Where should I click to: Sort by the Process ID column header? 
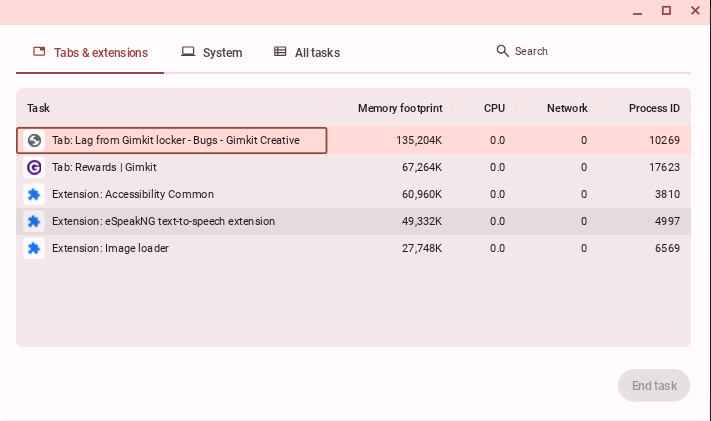[x=654, y=108]
